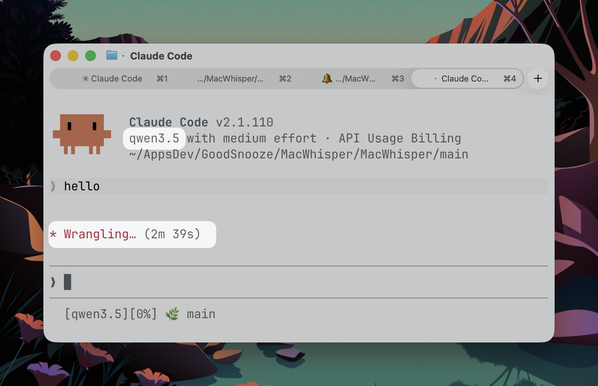Click the bell notification icon on tab three
The width and height of the screenshot is (598, 386).
327,79
